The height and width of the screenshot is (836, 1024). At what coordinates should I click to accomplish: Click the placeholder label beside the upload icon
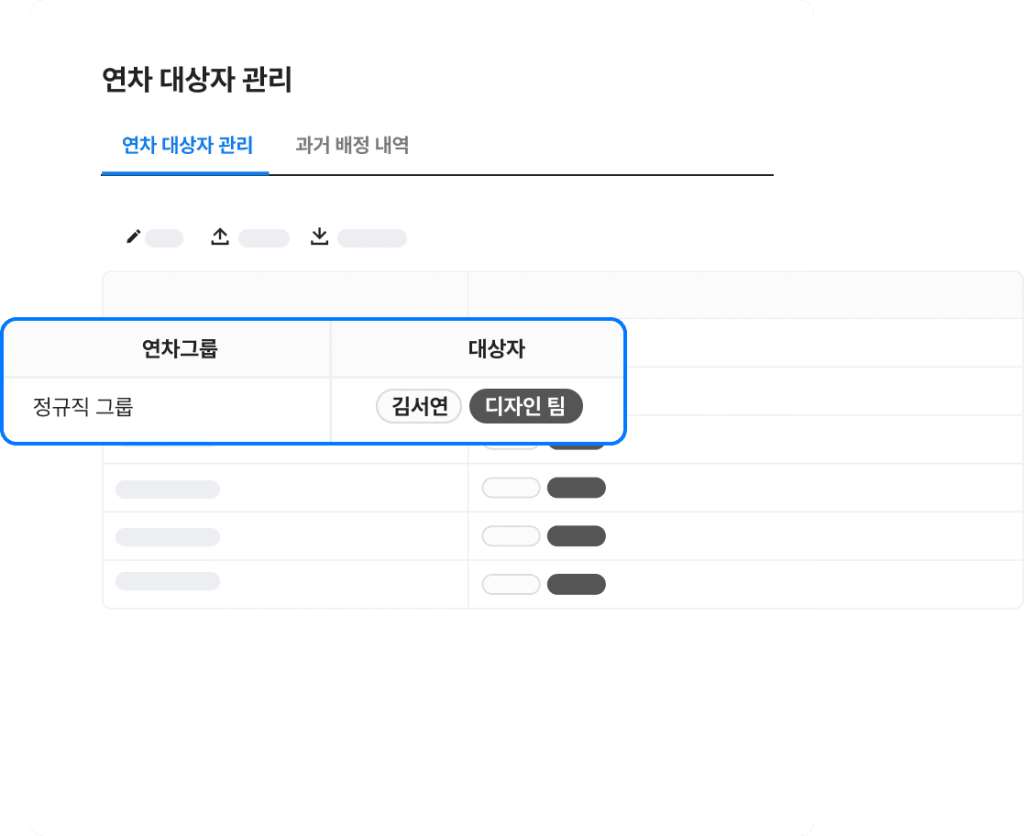click(x=263, y=238)
